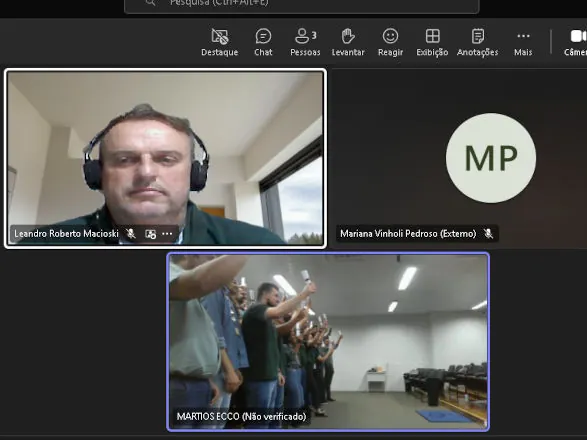Select the Leandro Roberto Macioski video tile

click(x=165, y=158)
